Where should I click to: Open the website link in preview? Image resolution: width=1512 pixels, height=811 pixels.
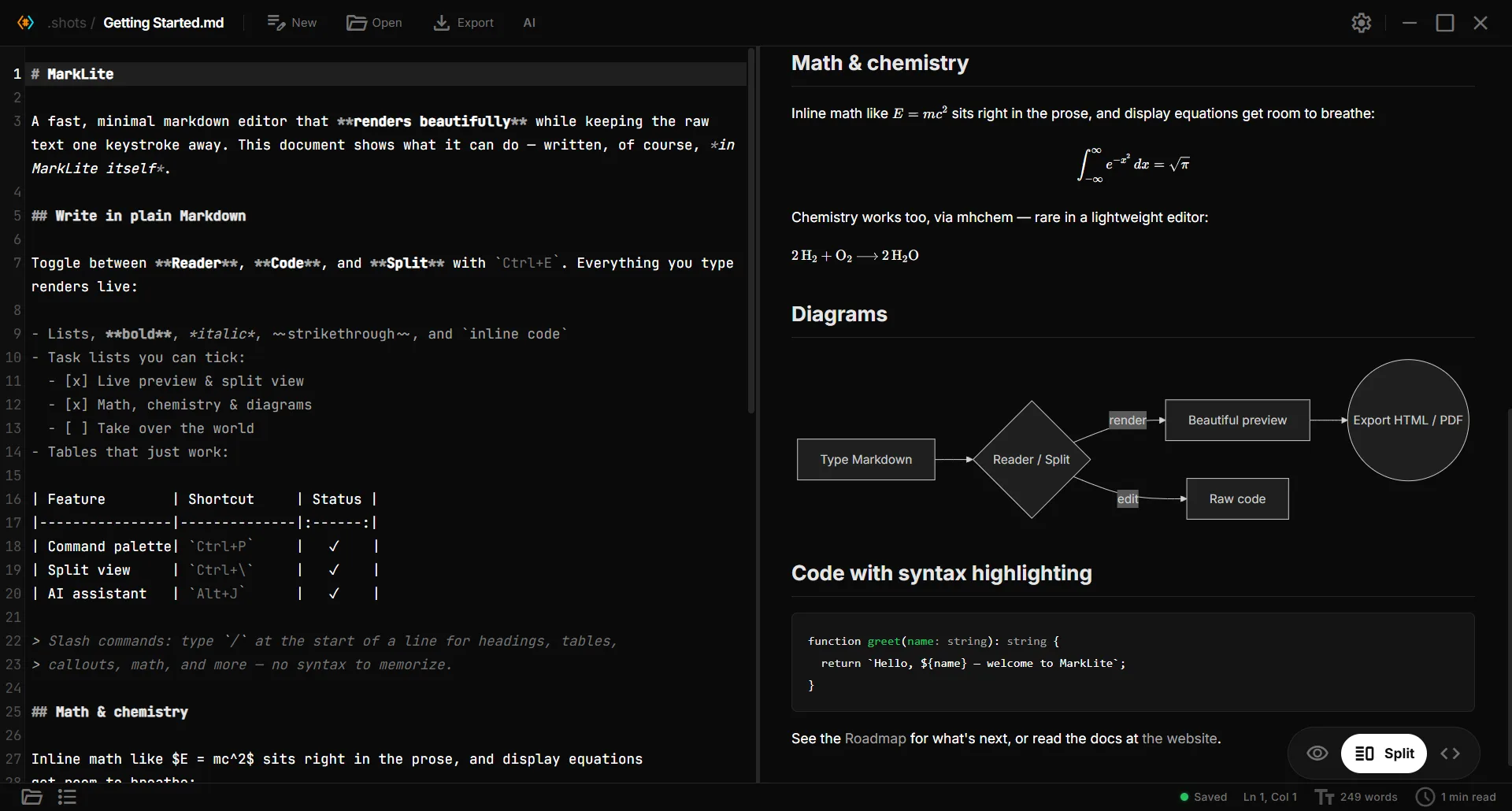[x=1180, y=739]
